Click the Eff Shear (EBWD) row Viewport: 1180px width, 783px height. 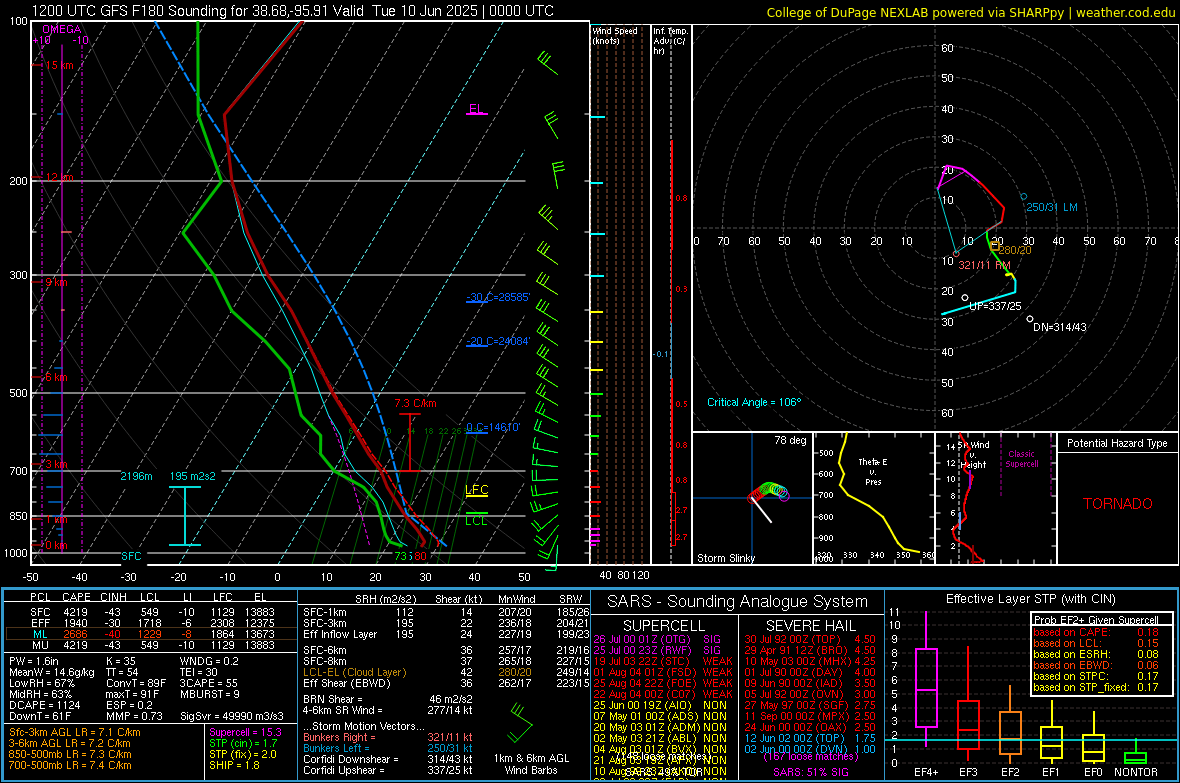pyautogui.click(x=446, y=684)
